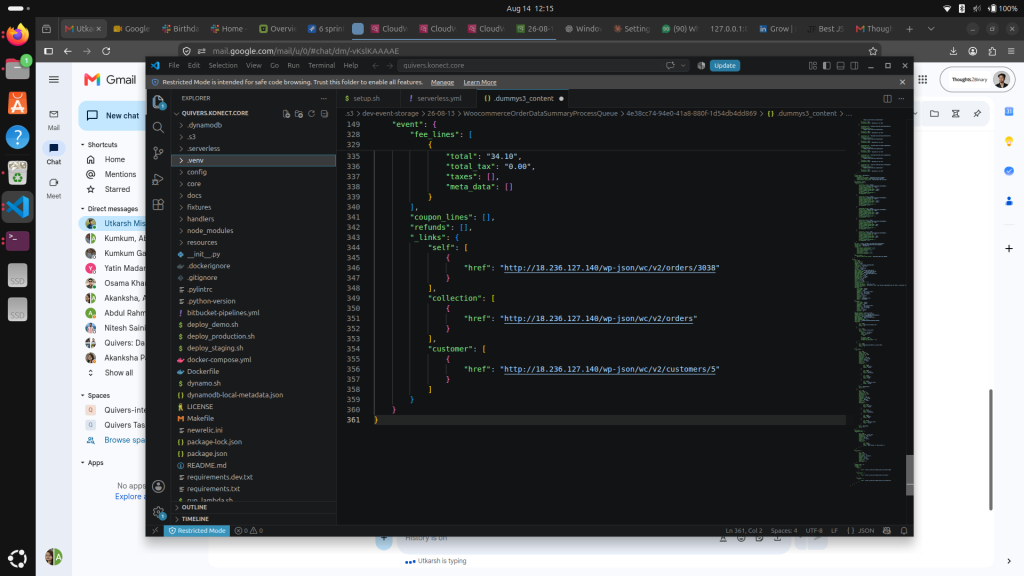This screenshot has height=576, width=1024.
Task: Click the VS Code editor vertical scrollbar
Action: click(x=910, y=475)
